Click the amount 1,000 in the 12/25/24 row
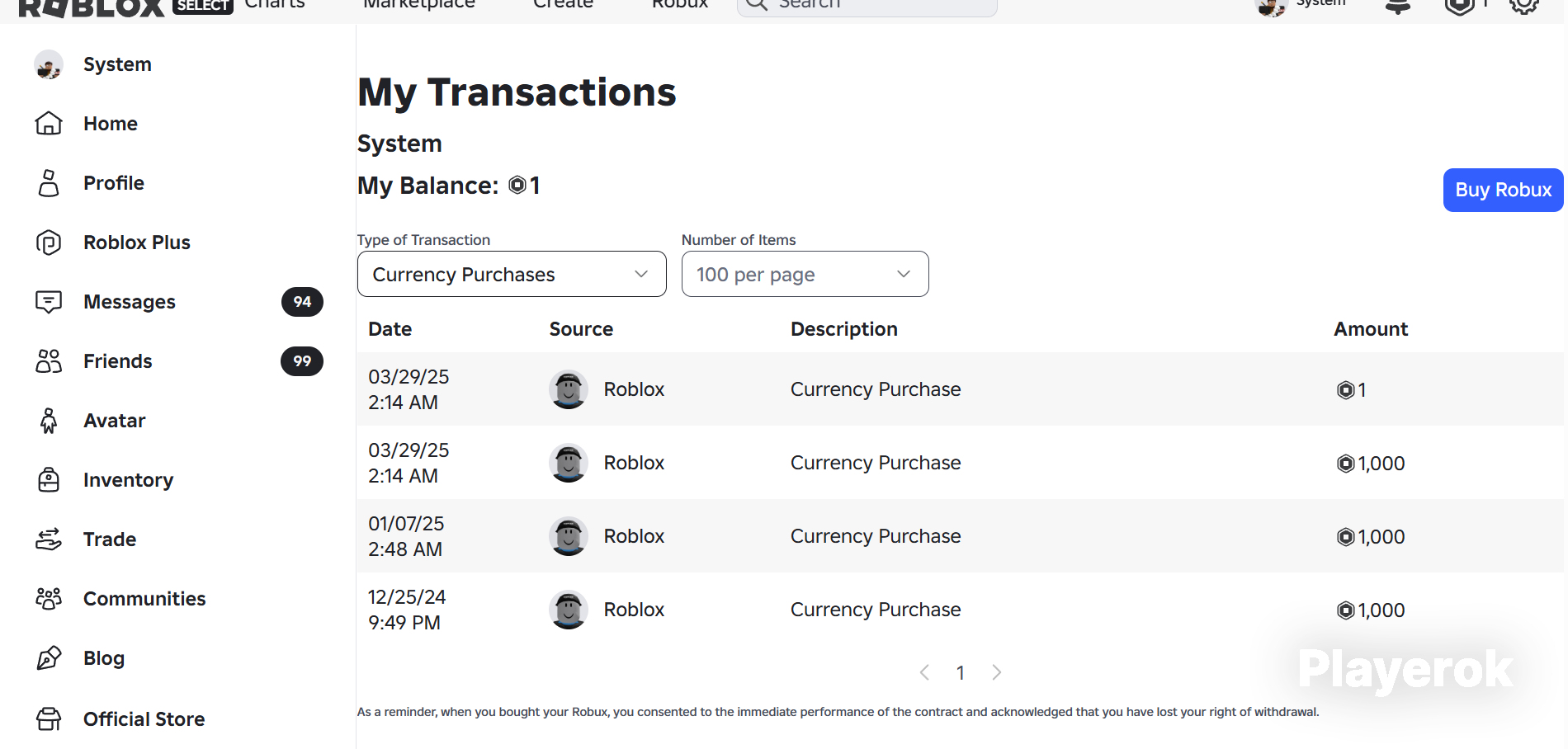Screen dimensions: 1568x749 (1371, 610)
